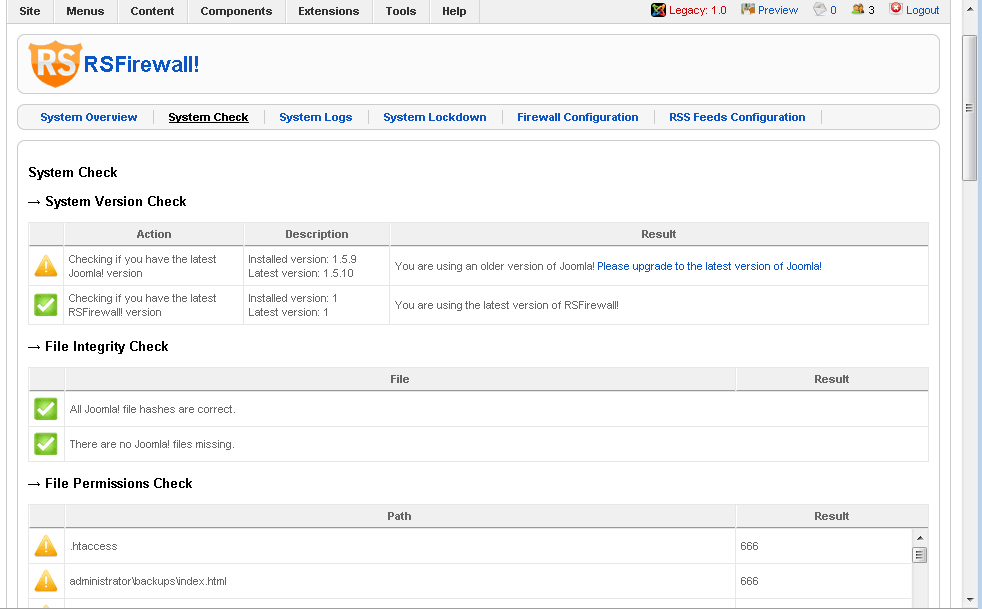Click warning icon for Joomla! version check
This screenshot has width=982, height=609.
(x=46, y=266)
